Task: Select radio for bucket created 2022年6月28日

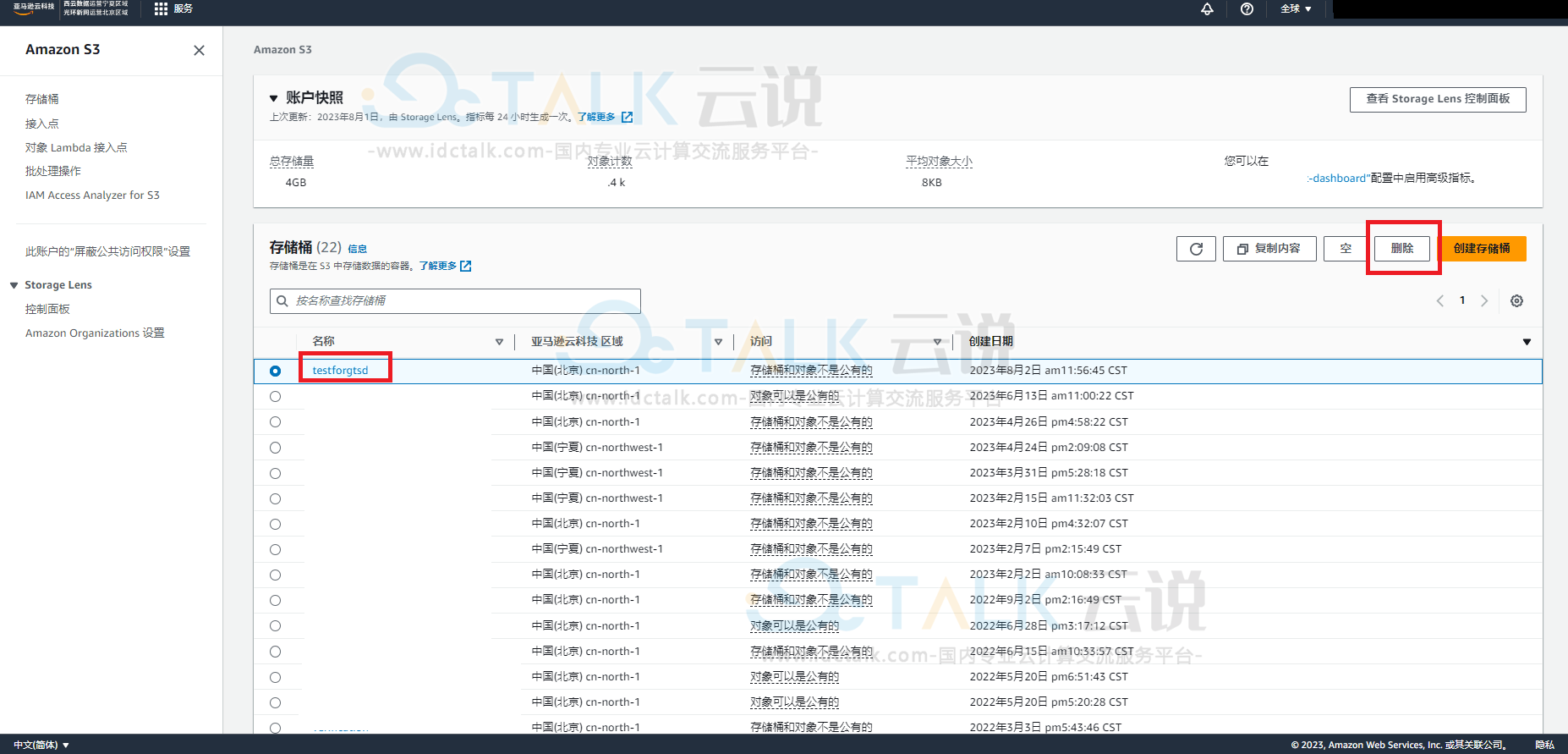Action: click(x=275, y=625)
